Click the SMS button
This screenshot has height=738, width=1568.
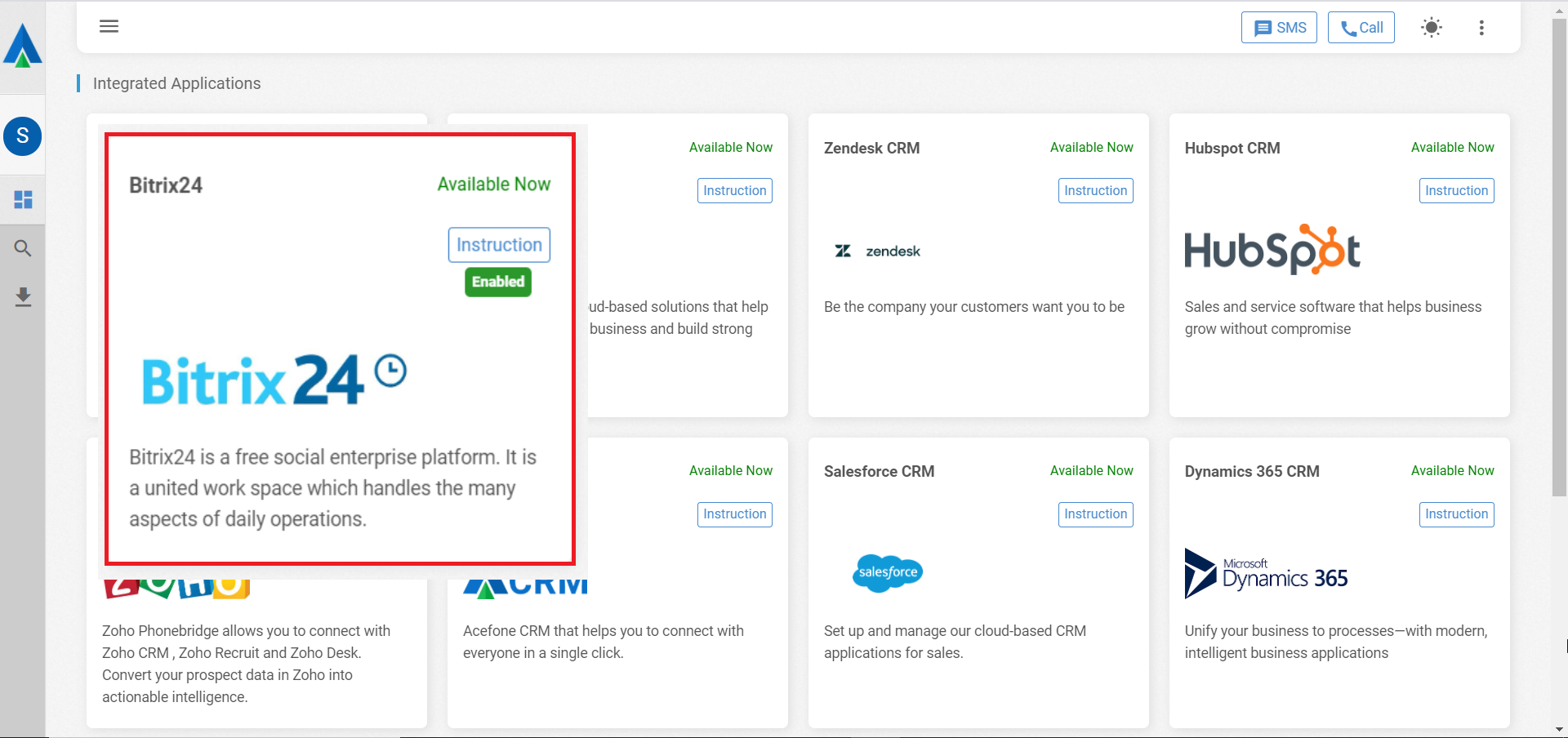click(x=1279, y=28)
